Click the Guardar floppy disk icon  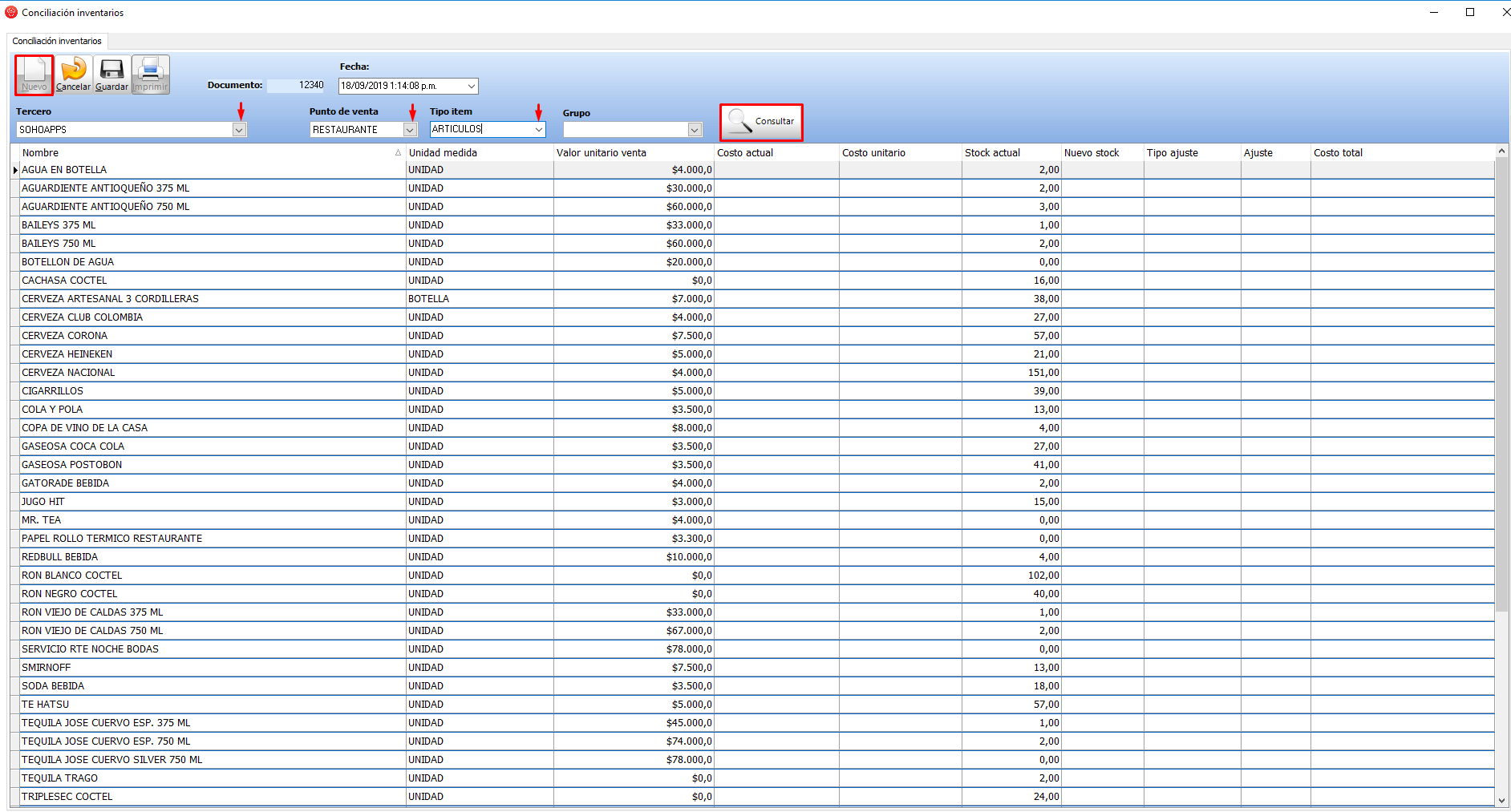(111, 70)
